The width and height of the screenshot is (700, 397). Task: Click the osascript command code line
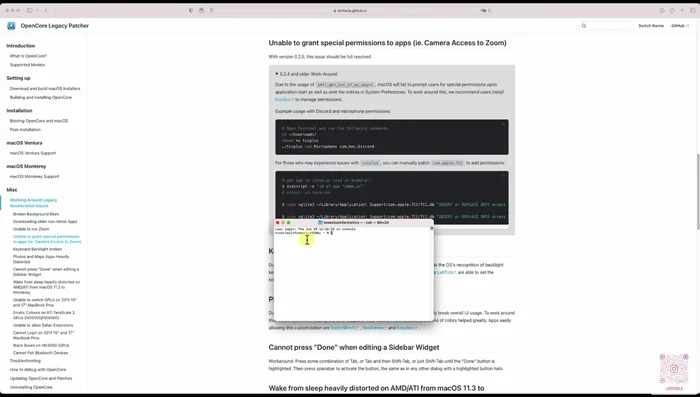[323, 186]
